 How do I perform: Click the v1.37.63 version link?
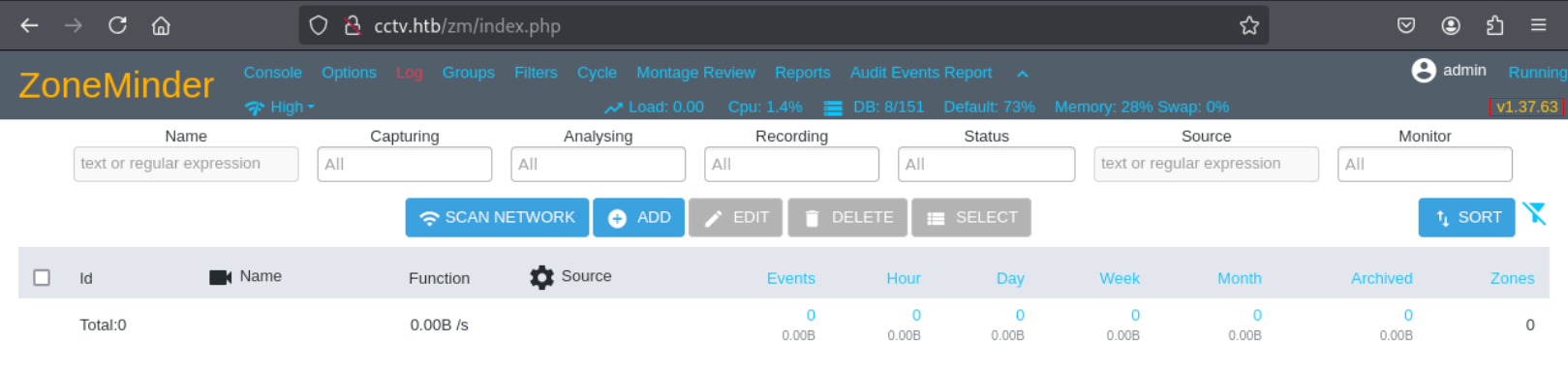coord(1526,107)
